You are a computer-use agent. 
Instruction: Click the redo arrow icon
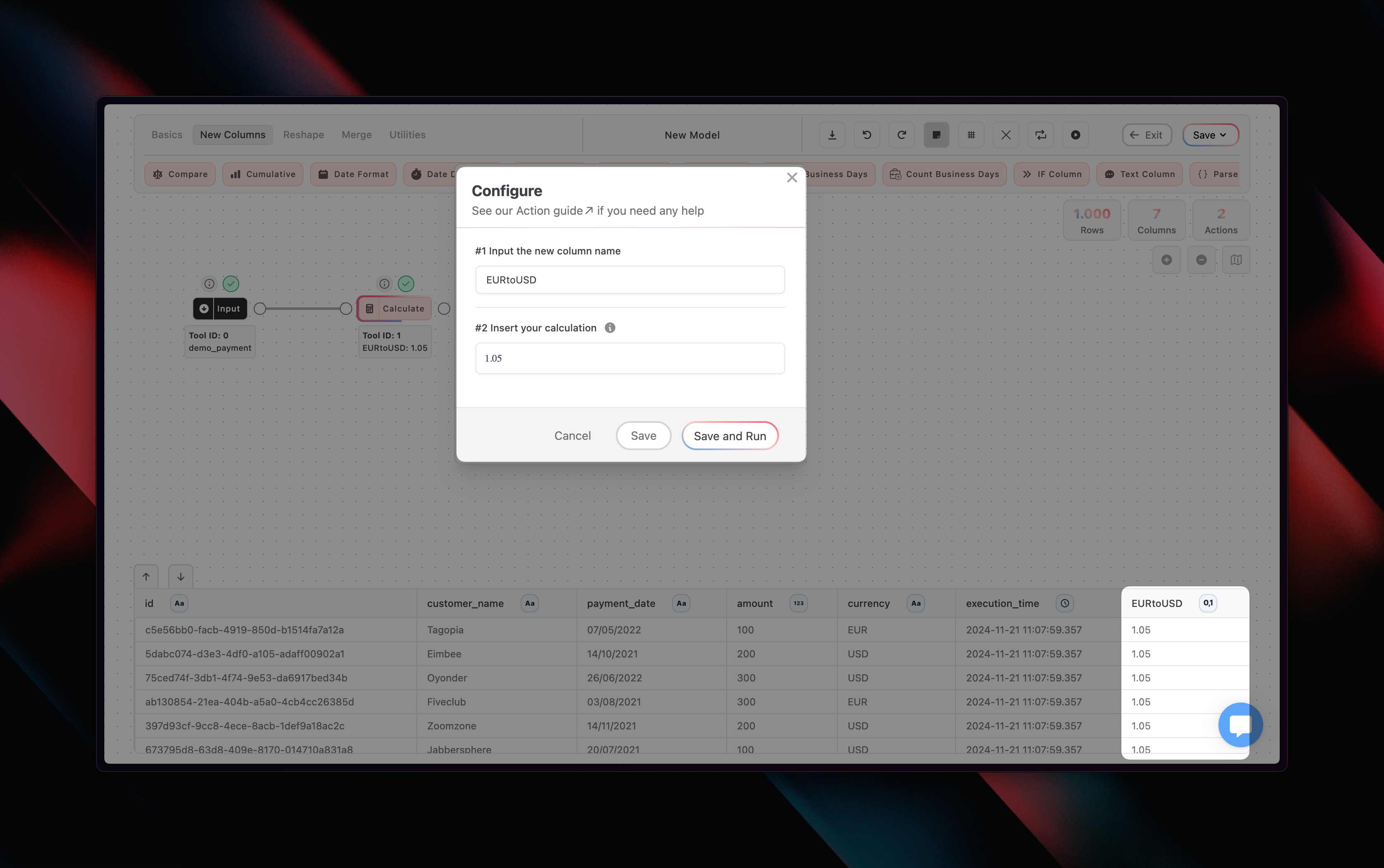[901, 135]
